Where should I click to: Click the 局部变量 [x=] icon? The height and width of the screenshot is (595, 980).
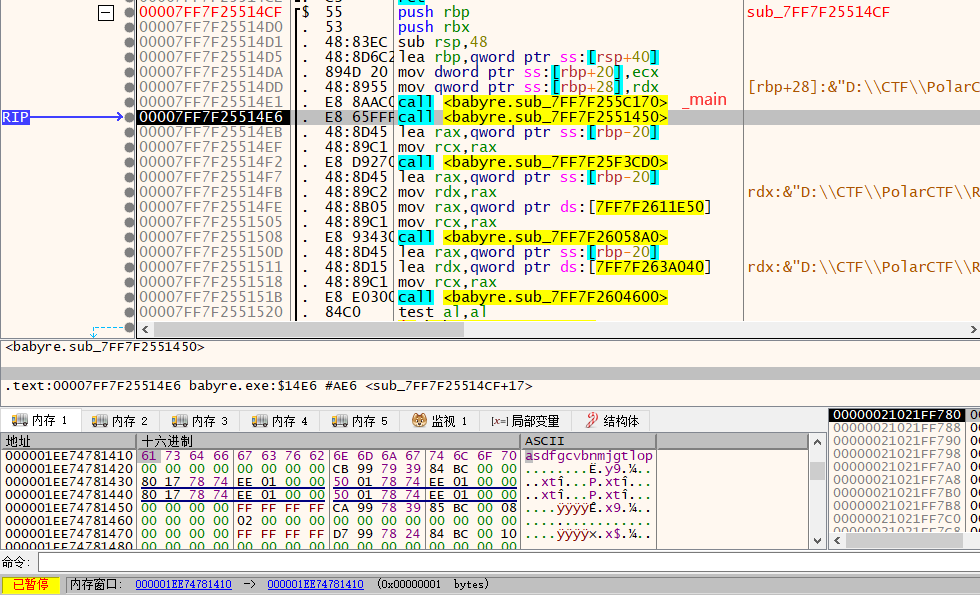click(499, 421)
